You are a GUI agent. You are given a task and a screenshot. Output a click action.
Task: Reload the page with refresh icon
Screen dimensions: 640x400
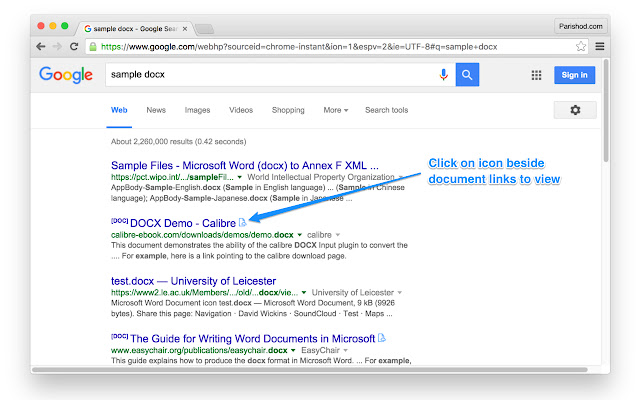point(74,47)
